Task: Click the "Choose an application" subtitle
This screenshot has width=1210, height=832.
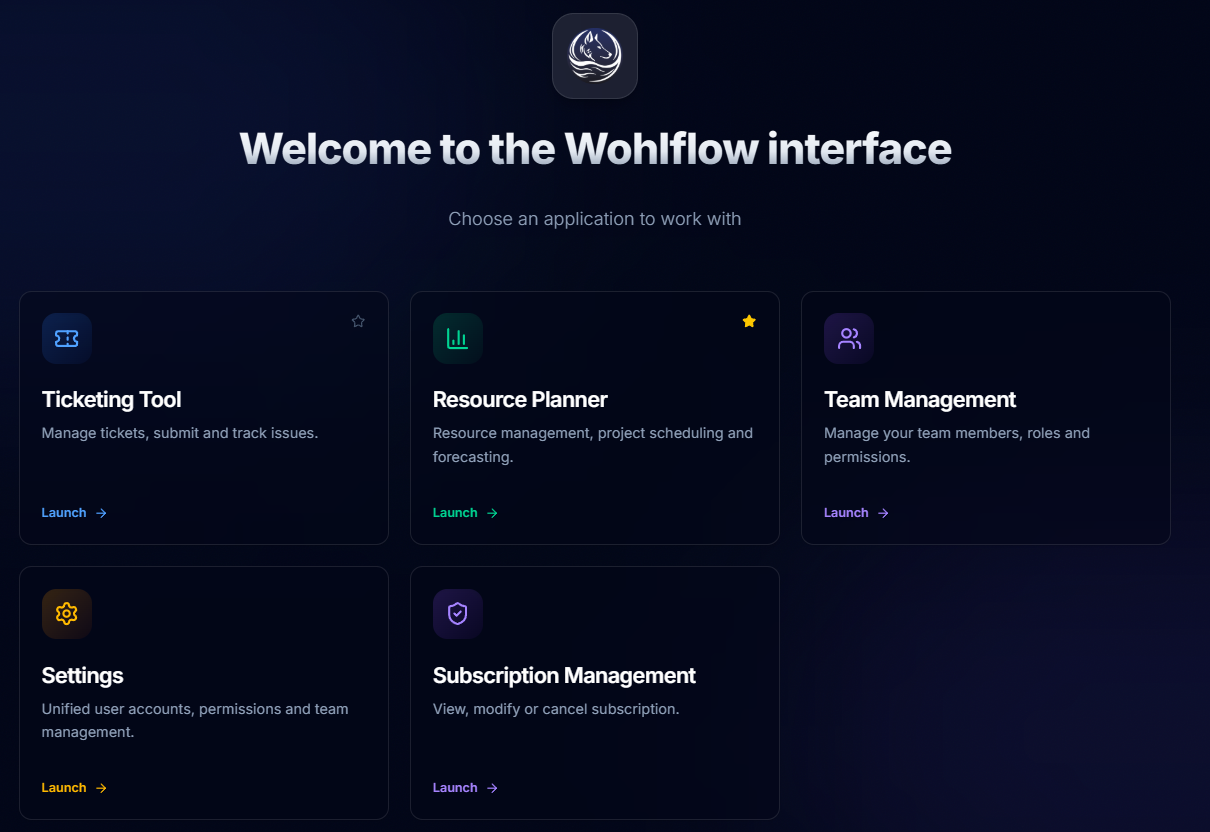Action: (595, 219)
